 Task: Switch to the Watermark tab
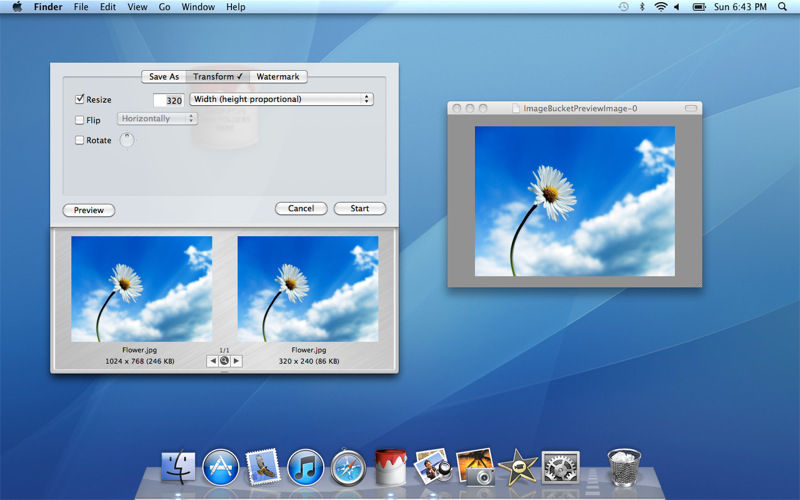tap(278, 77)
